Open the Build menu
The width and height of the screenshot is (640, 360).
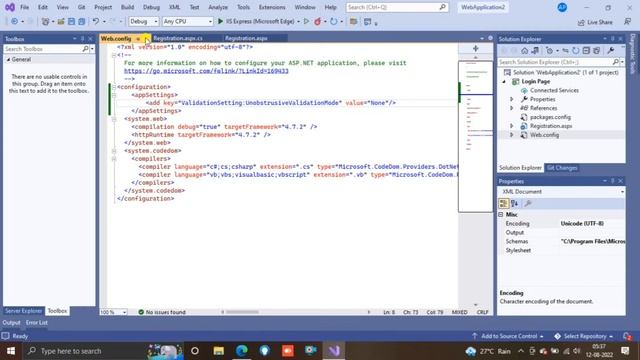(x=127, y=7)
